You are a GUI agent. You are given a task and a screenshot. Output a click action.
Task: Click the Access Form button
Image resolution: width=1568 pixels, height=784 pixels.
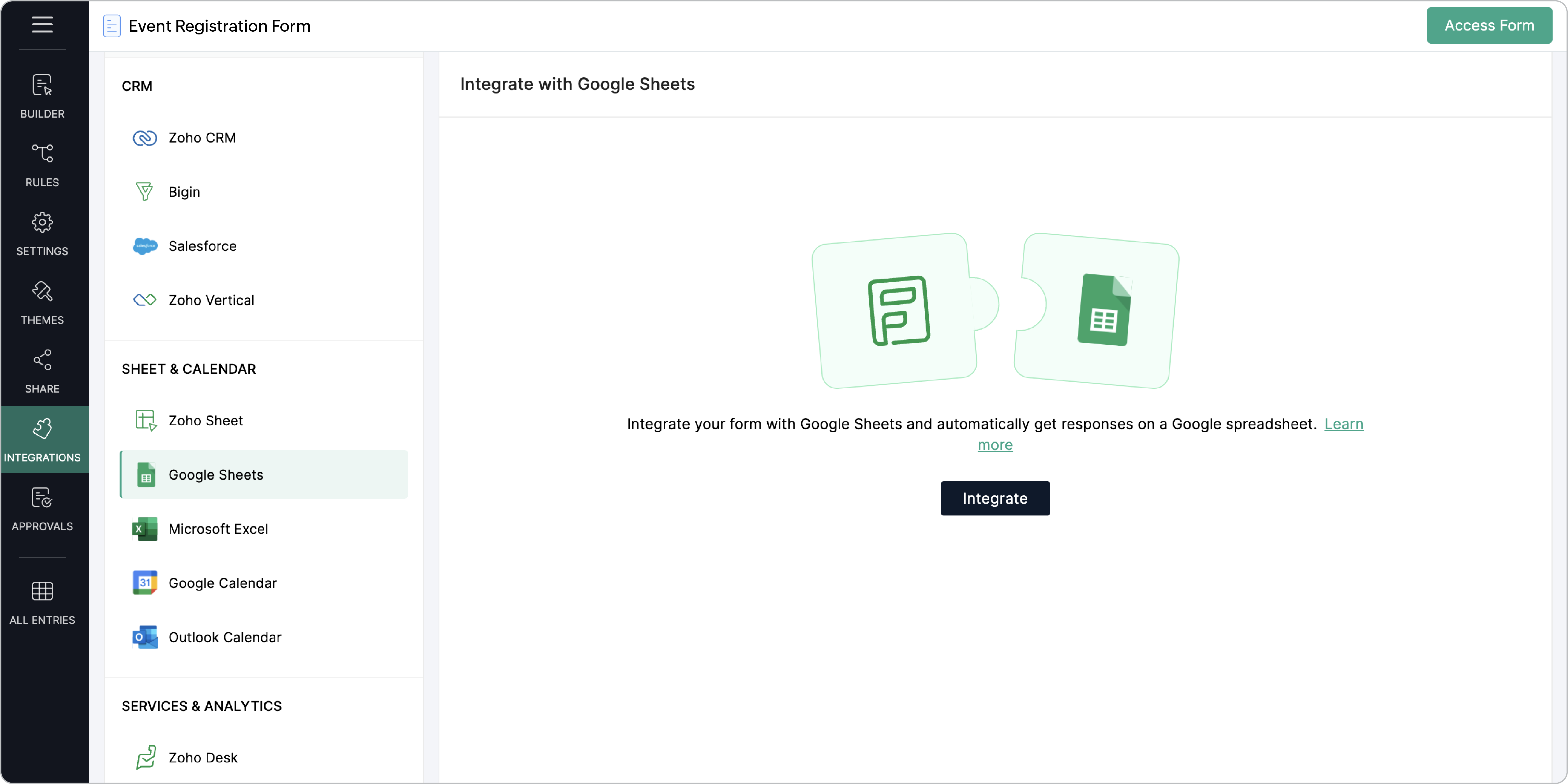coord(1488,25)
